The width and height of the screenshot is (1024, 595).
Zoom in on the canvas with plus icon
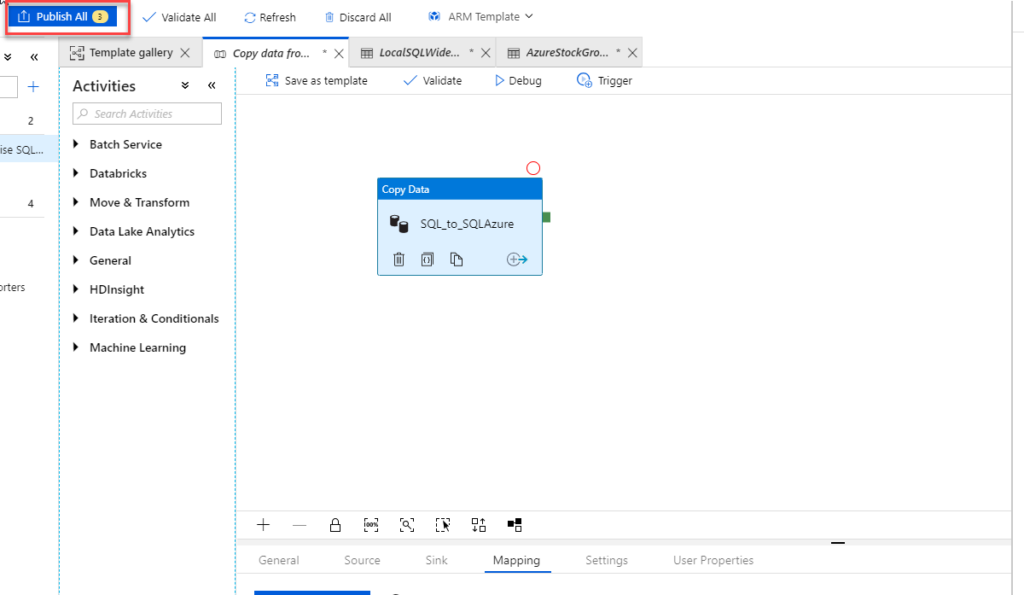tap(263, 525)
